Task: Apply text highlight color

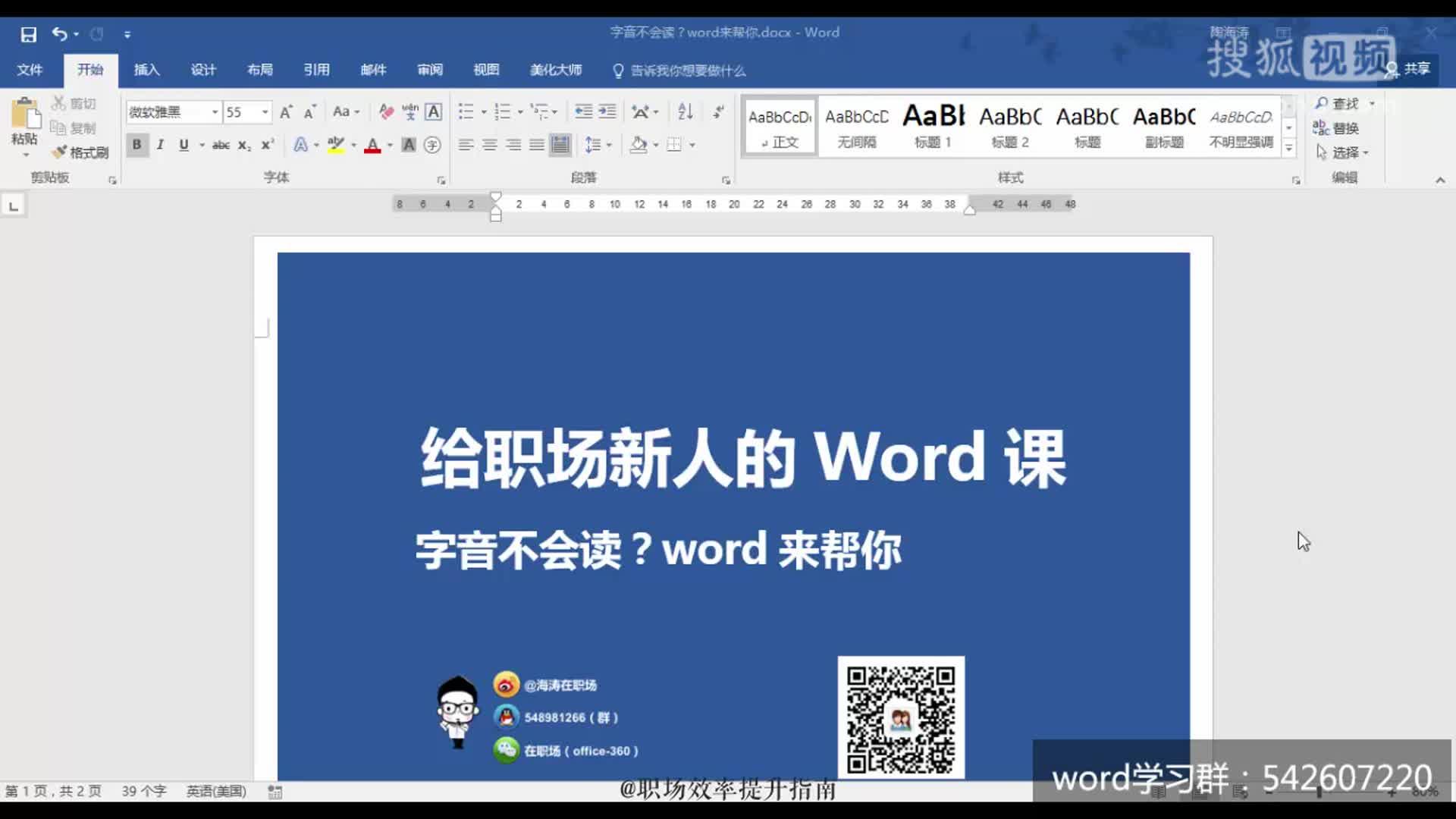Action: [336, 144]
